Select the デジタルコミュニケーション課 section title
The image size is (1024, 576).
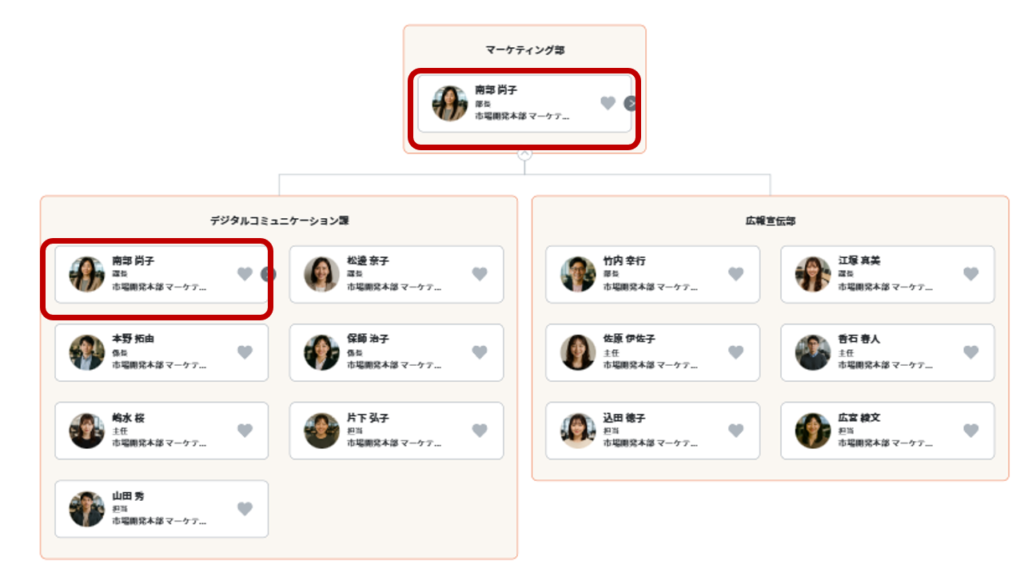[x=280, y=221]
